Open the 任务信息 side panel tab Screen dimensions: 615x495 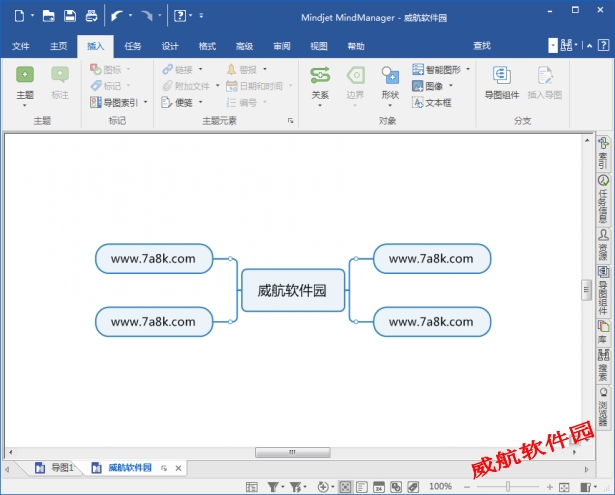coord(603,199)
